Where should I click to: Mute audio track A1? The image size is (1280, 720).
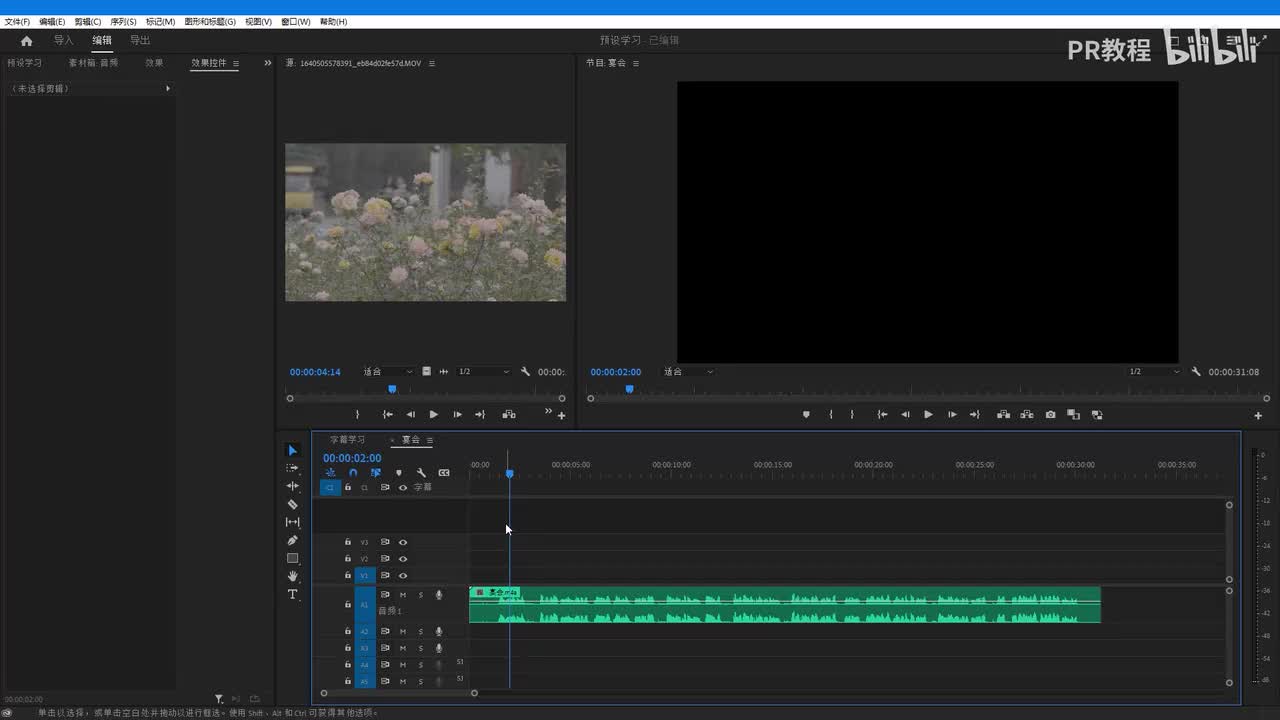[x=403, y=595]
